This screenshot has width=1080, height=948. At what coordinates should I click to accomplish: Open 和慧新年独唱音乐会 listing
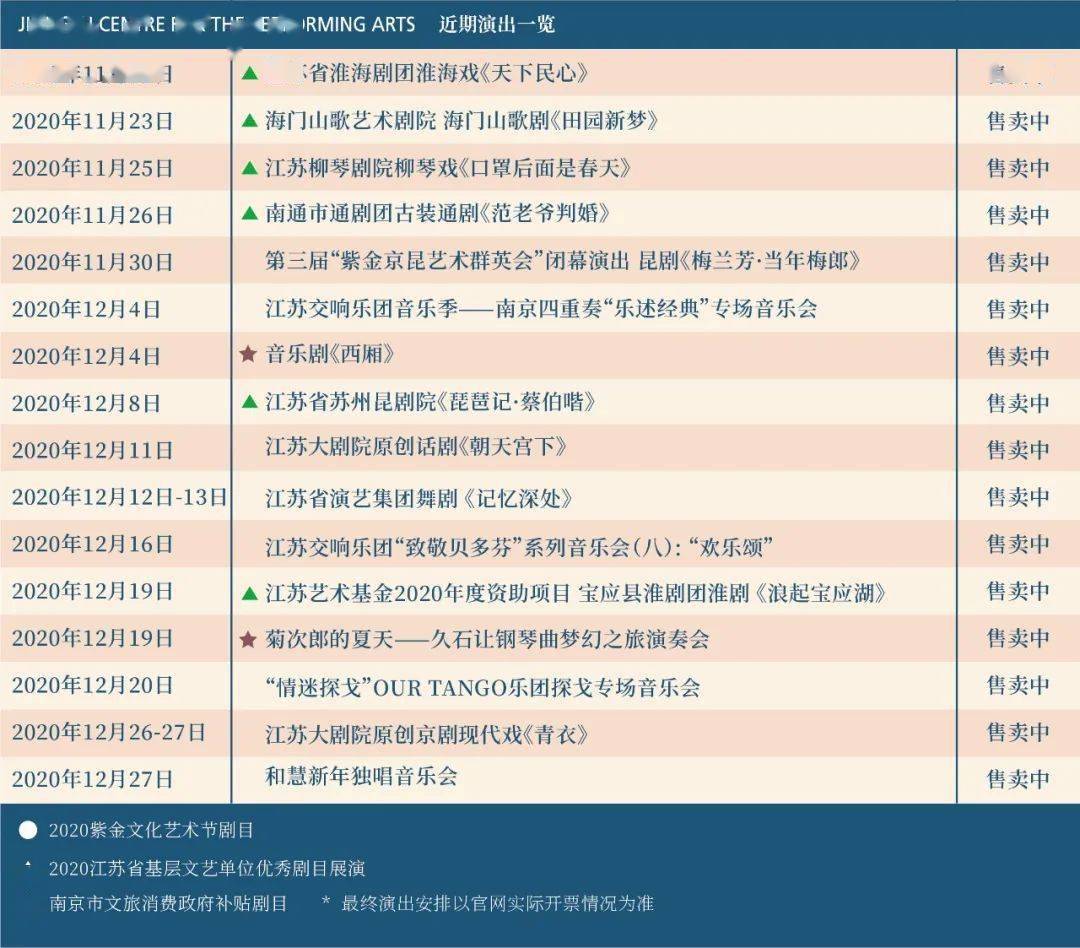pyautogui.click(x=362, y=776)
